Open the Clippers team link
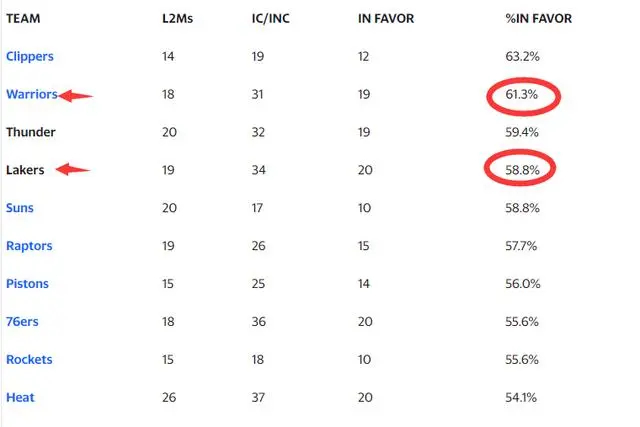This screenshot has width=640, height=427. [30, 57]
